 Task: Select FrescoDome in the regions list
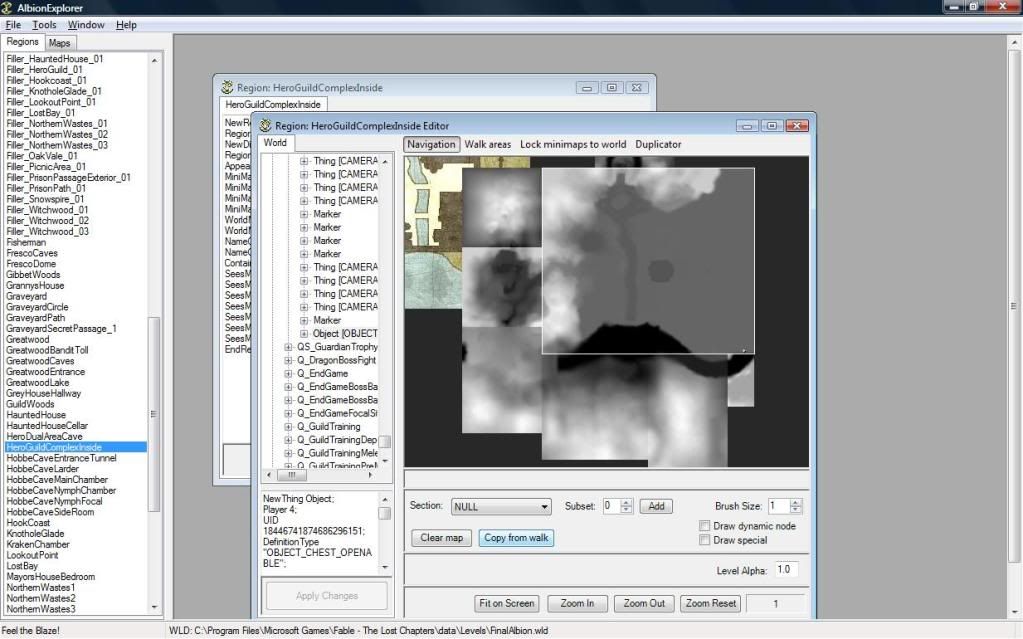tap(31, 264)
